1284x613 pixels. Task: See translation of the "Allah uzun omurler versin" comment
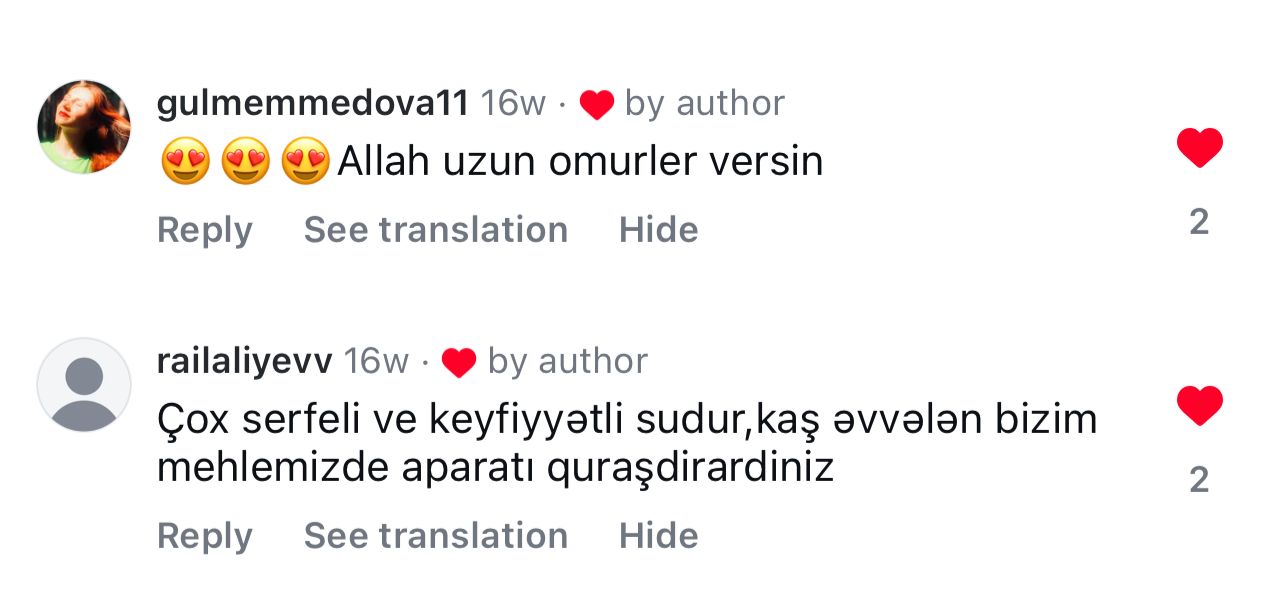click(x=436, y=230)
